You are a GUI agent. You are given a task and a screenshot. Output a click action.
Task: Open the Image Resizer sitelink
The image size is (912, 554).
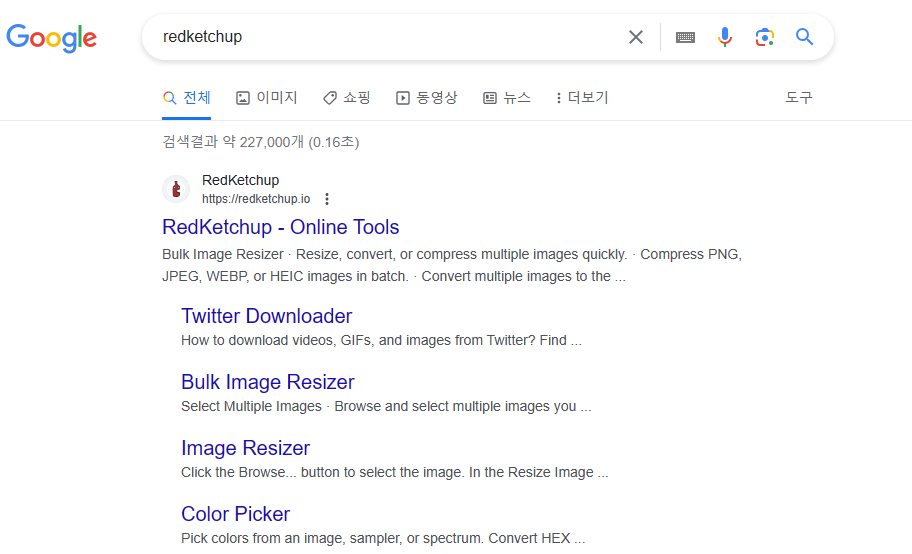(245, 448)
